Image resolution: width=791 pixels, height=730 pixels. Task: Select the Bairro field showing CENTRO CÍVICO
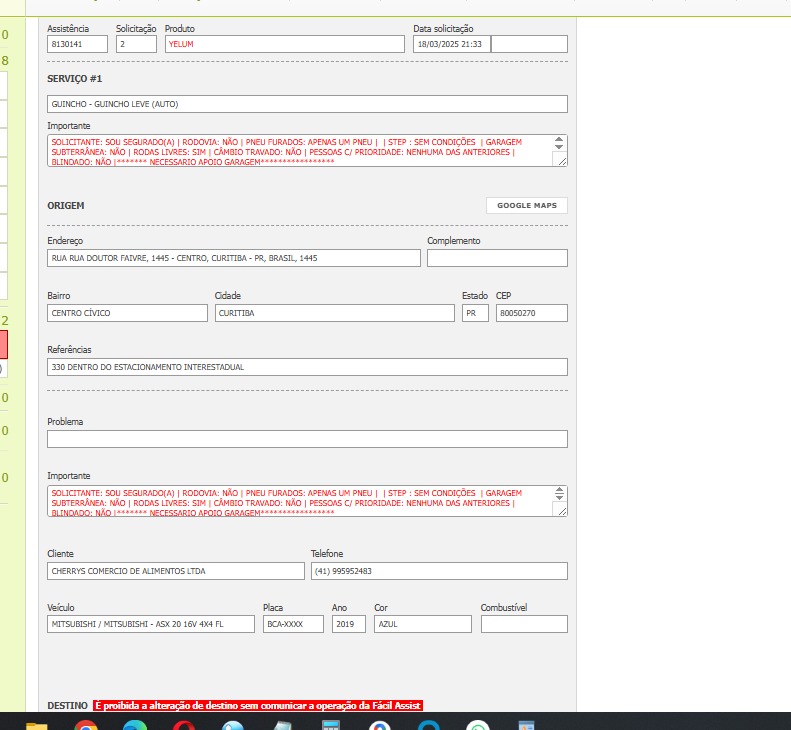click(x=127, y=313)
